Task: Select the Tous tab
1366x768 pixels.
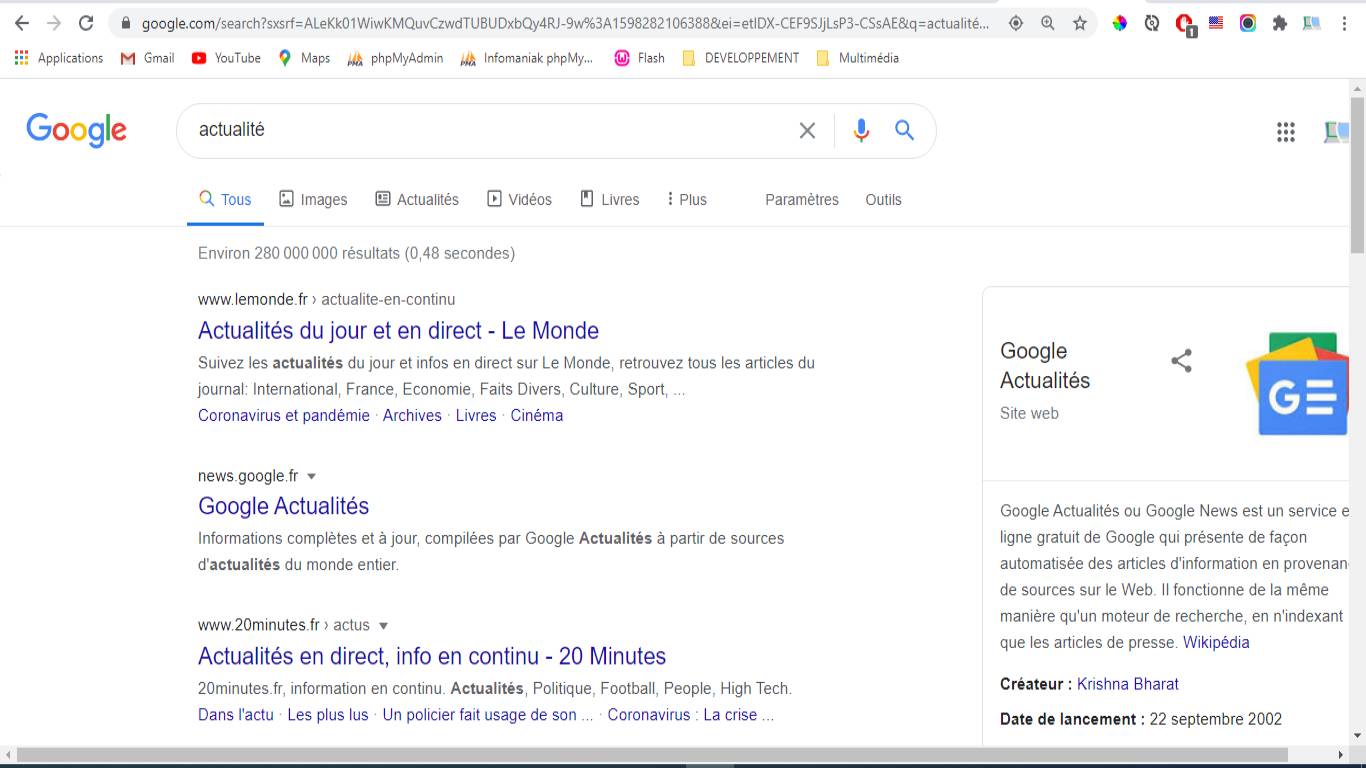Action: pyautogui.click(x=225, y=199)
